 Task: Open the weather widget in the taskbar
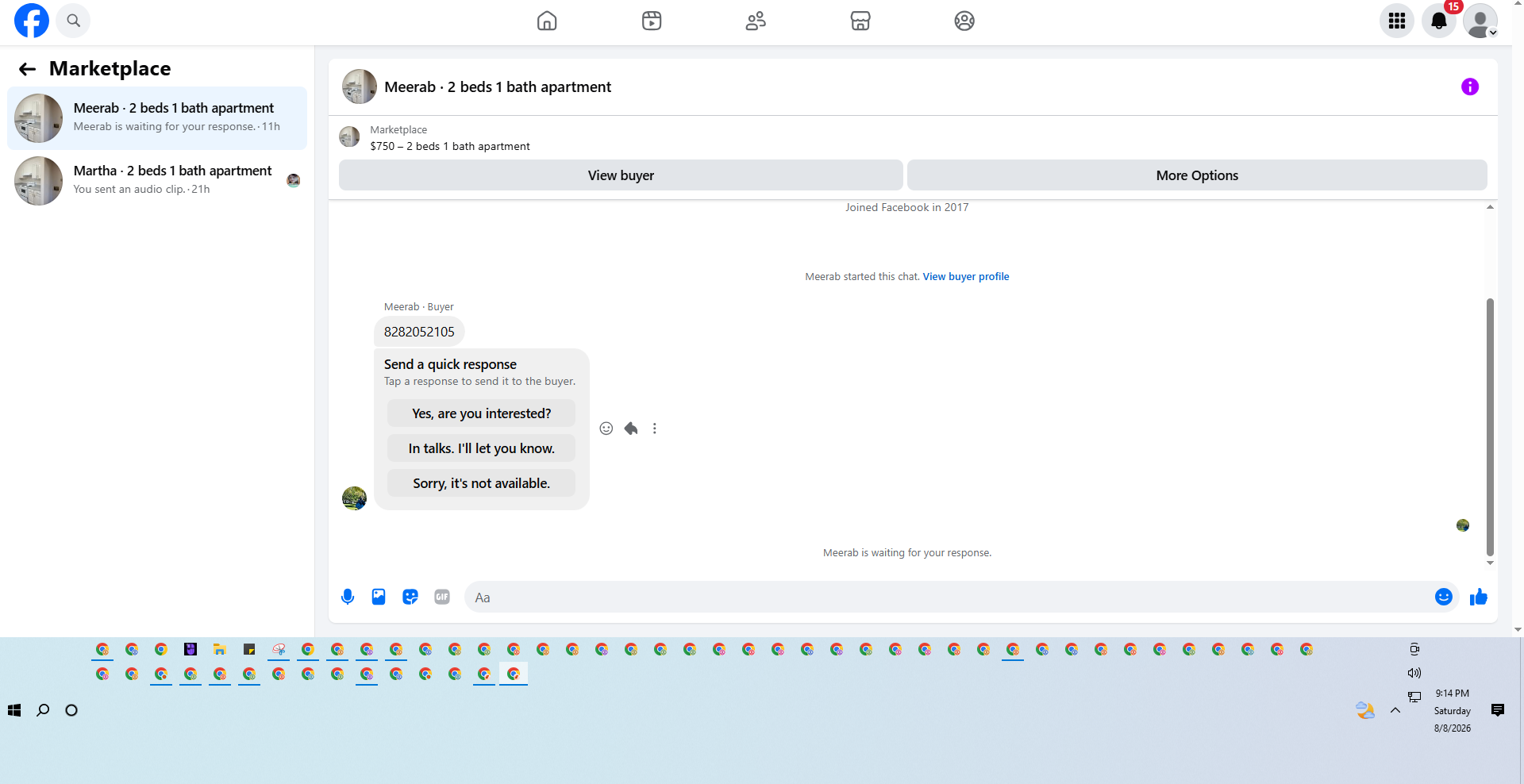pyautogui.click(x=1365, y=710)
